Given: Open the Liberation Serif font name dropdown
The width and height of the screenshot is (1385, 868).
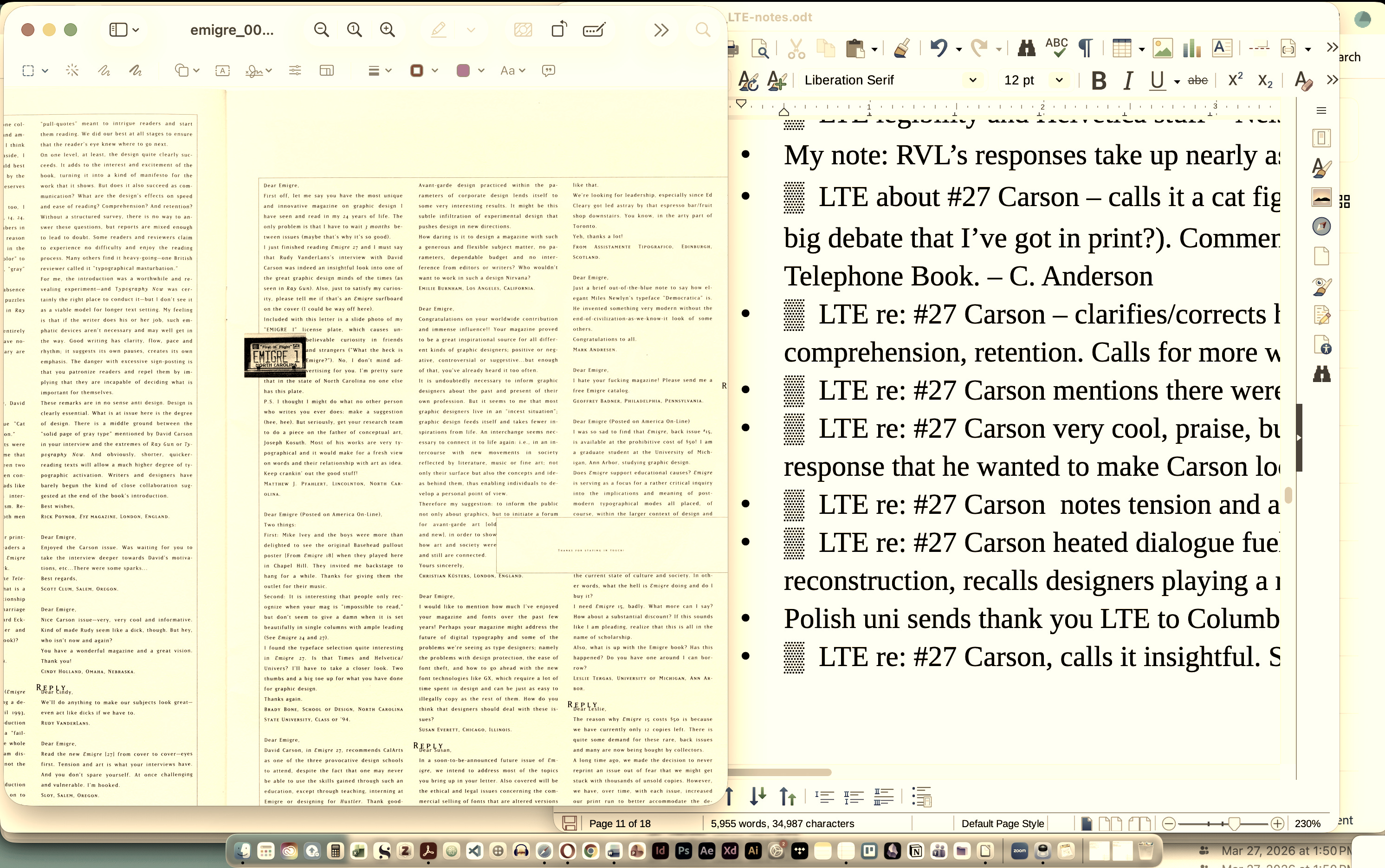Looking at the screenshot, I should coord(972,80).
